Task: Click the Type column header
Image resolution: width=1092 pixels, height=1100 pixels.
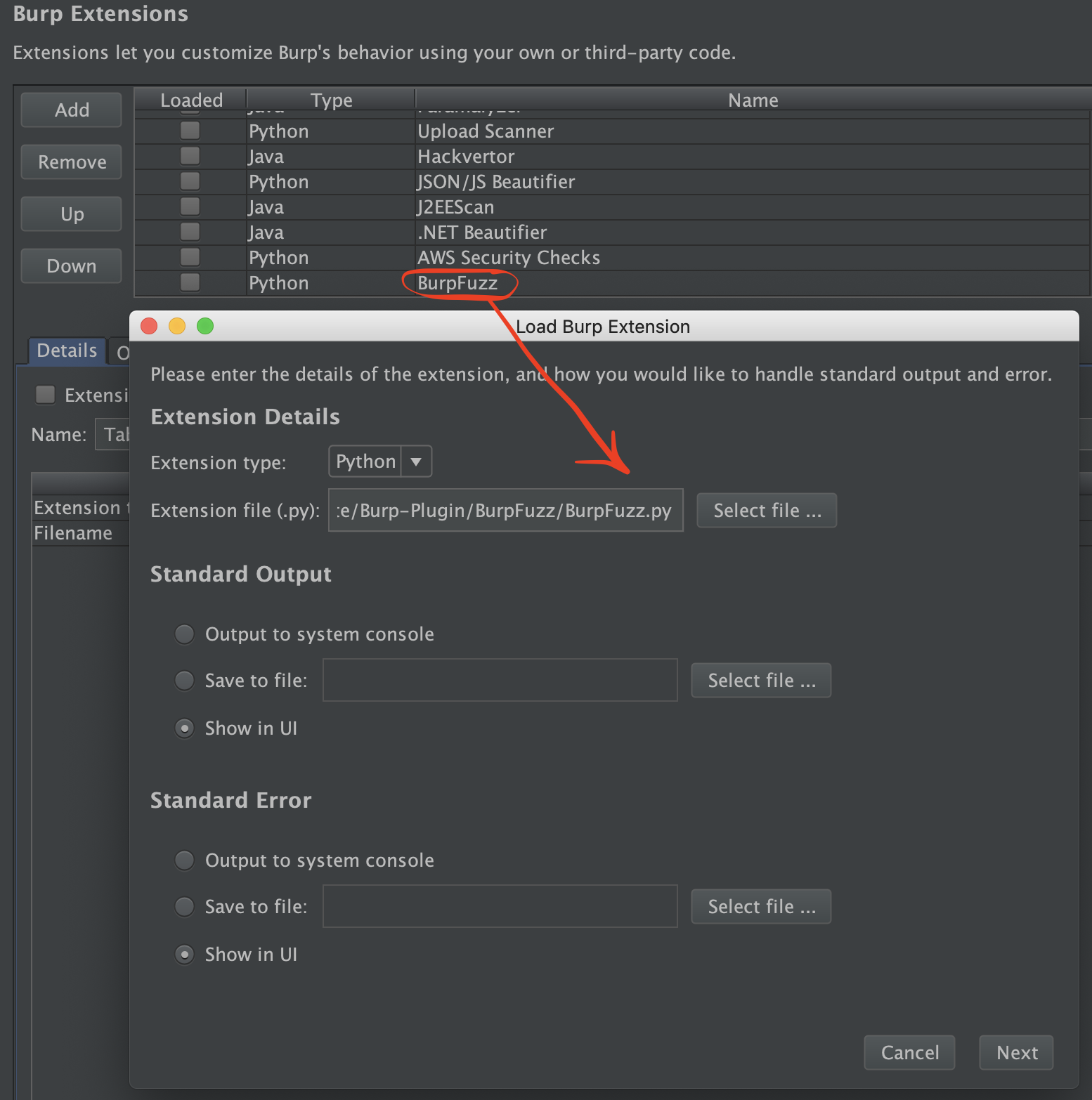Action: [x=331, y=100]
